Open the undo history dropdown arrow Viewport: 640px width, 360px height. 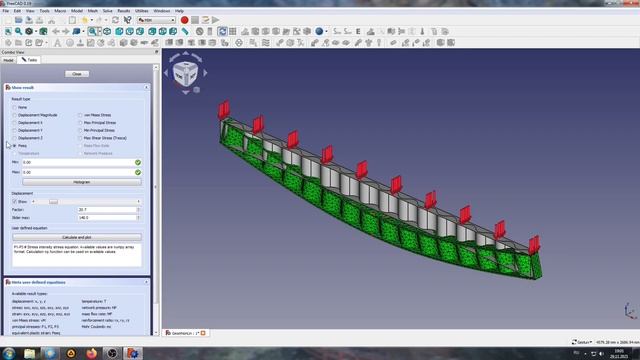point(91,20)
